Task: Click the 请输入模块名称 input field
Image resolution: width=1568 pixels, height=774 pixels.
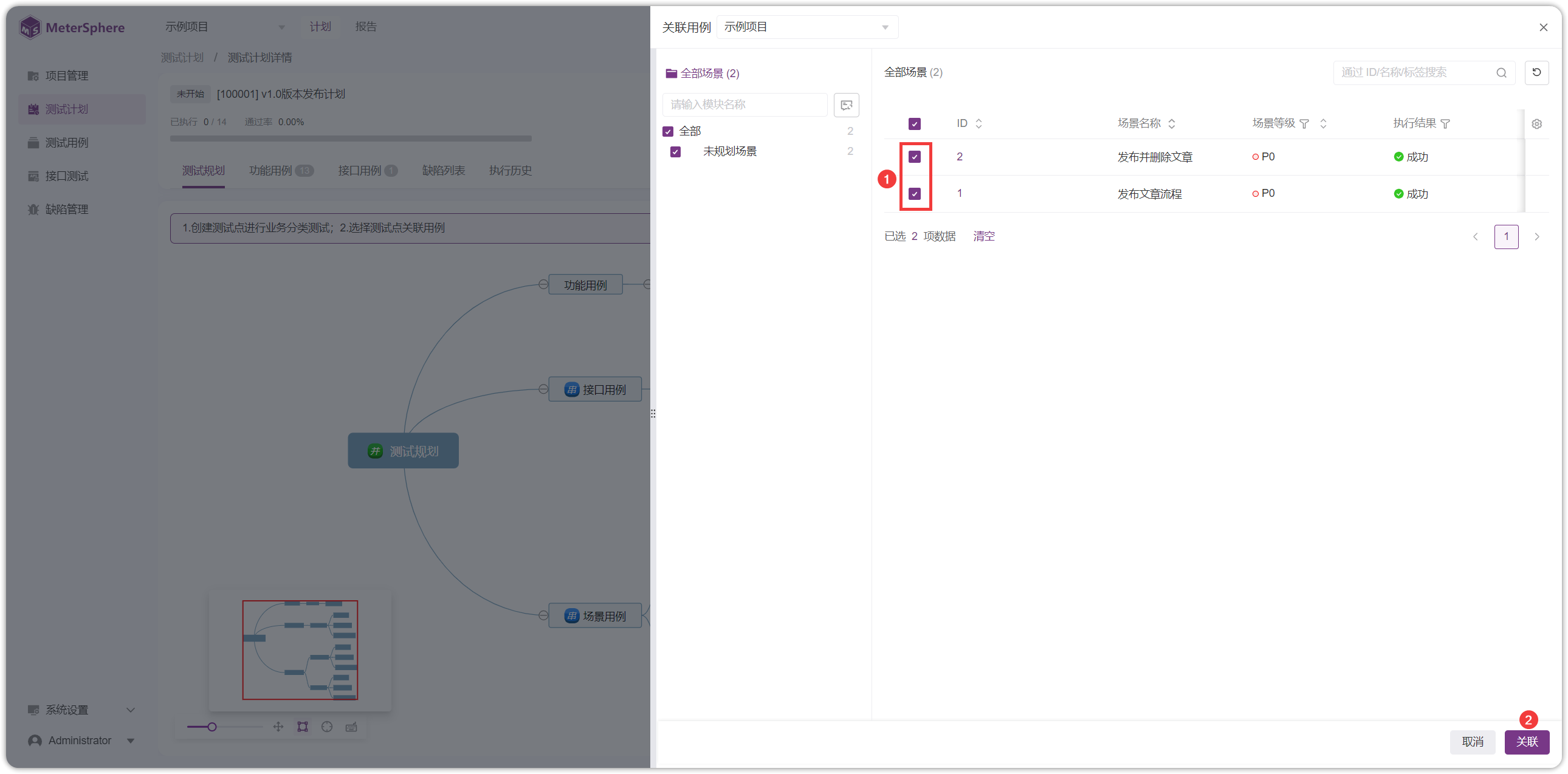Action: [x=744, y=104]
